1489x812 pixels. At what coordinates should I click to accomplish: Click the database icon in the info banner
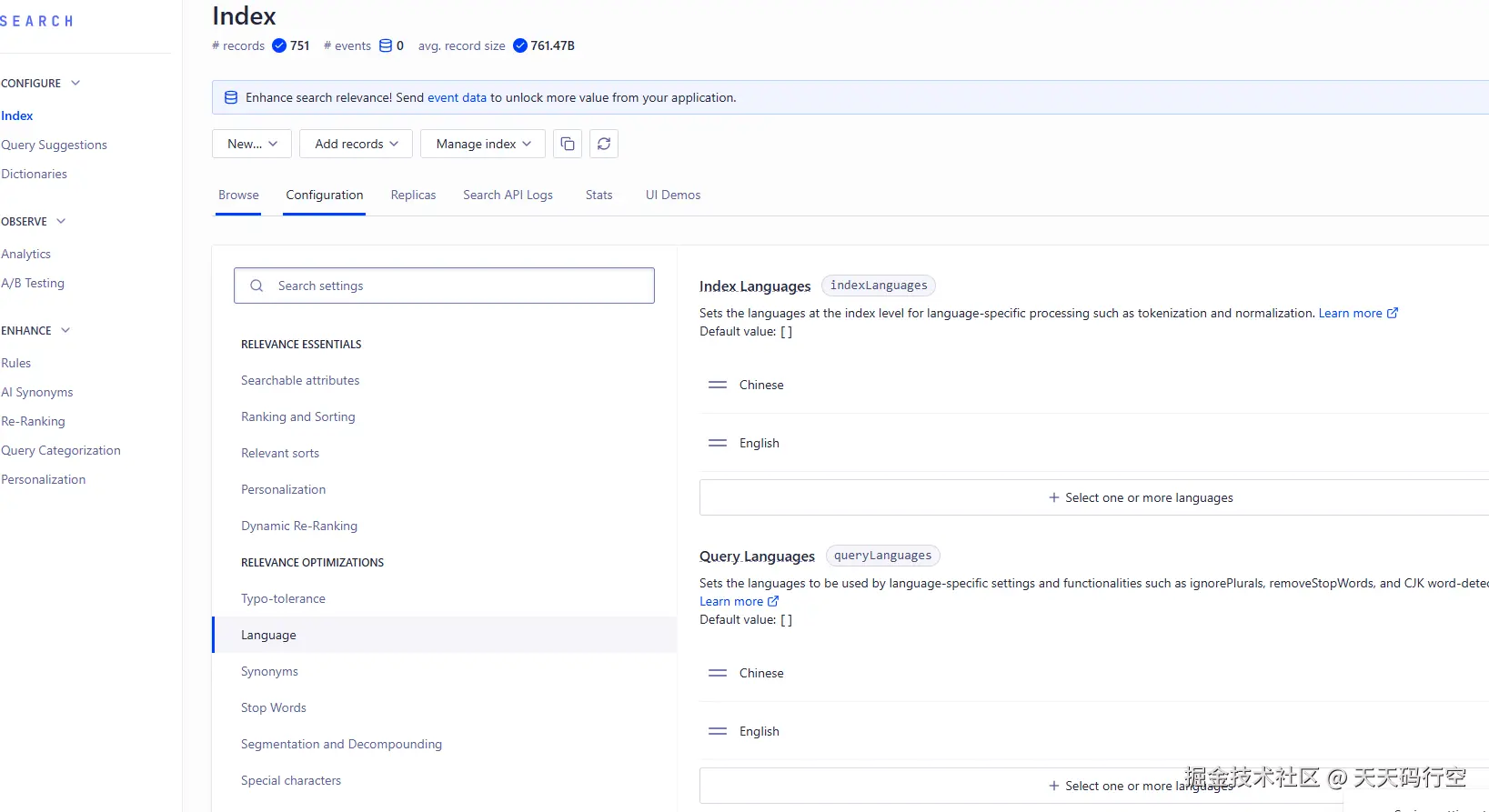[x=231, y=97]
